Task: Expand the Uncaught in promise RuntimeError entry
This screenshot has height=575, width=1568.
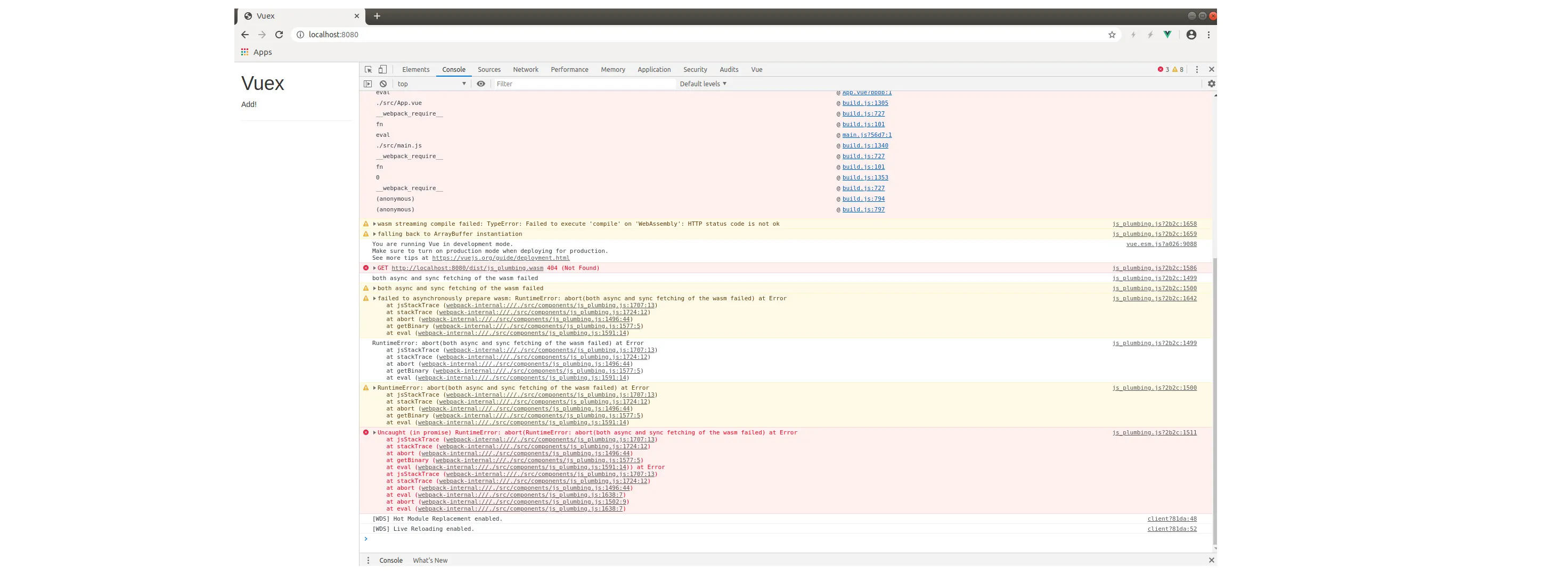Action: (374, 433)
